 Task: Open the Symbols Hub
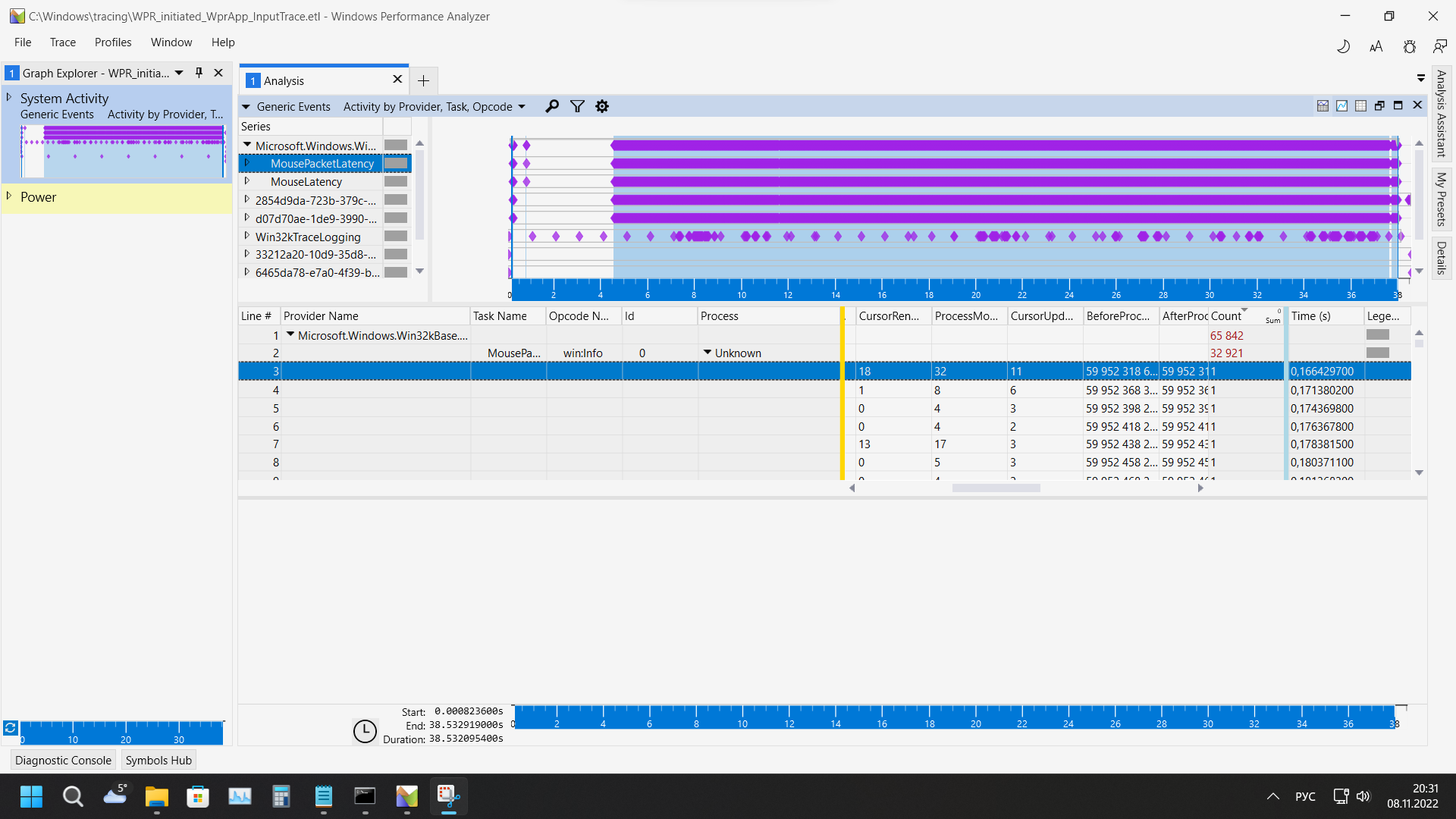coord(158,760)
